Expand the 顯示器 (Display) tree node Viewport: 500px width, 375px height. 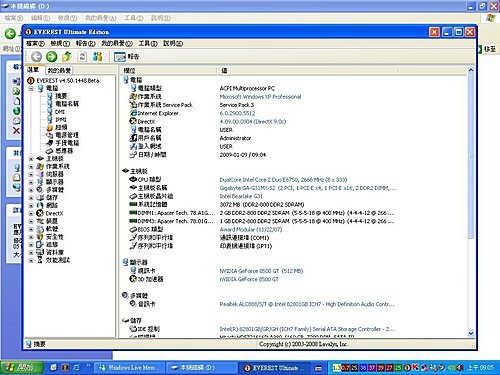(31, 182)
